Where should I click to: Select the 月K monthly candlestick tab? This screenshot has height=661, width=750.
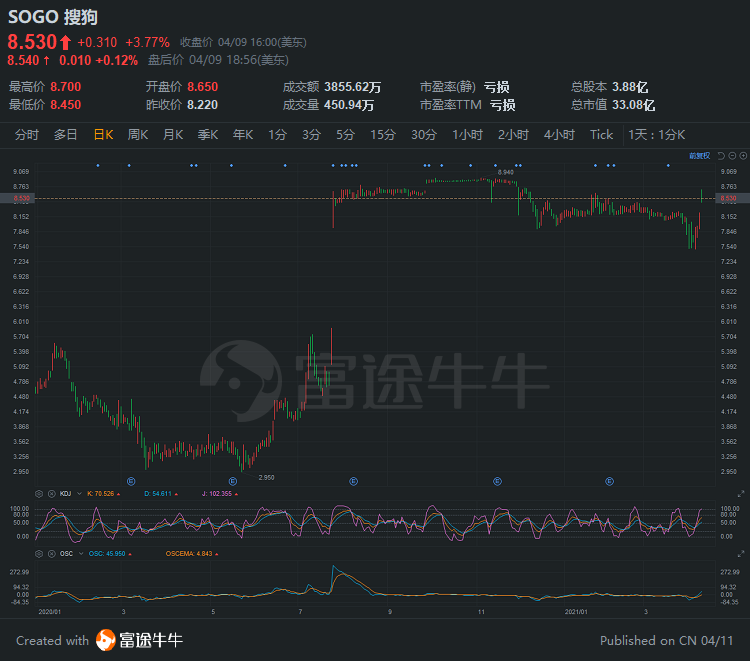coord(173,135)
